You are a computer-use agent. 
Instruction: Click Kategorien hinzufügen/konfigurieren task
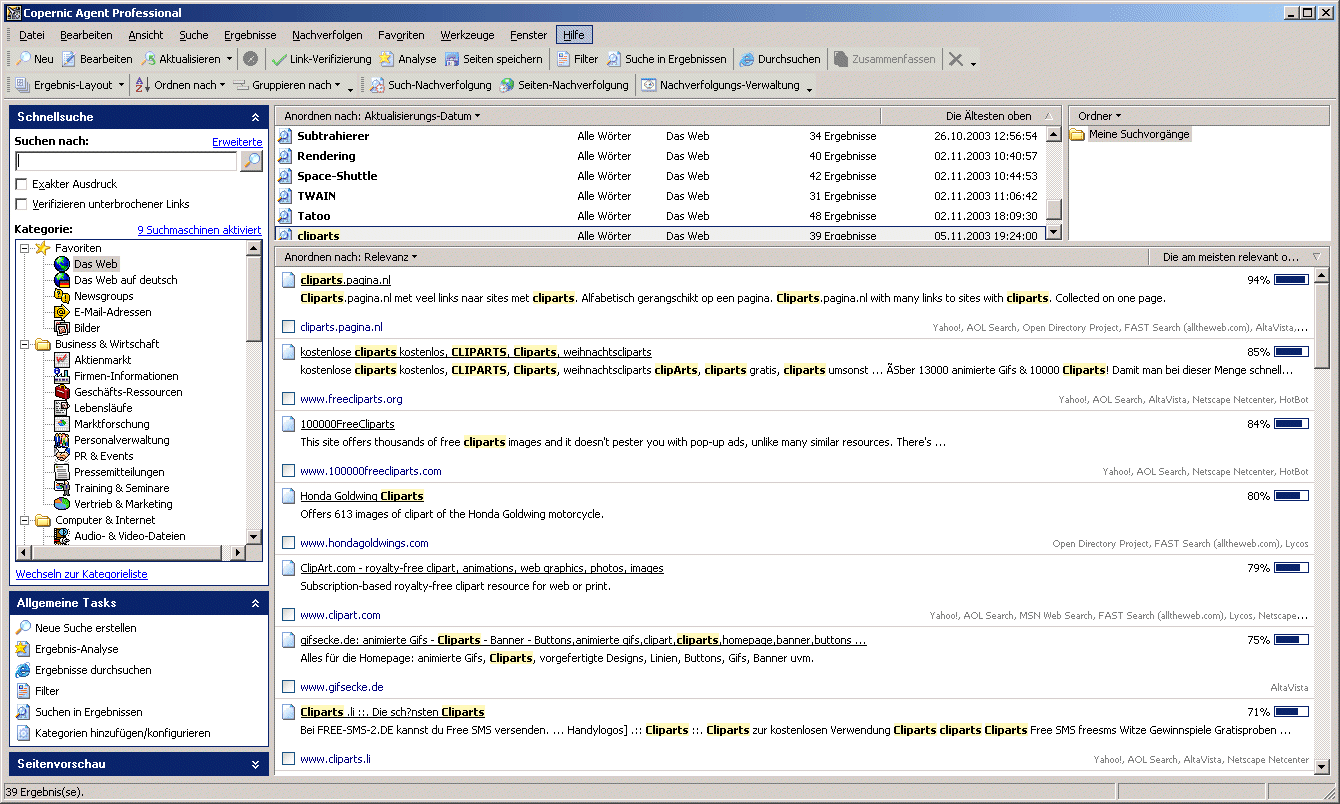[x=122, y=733]
